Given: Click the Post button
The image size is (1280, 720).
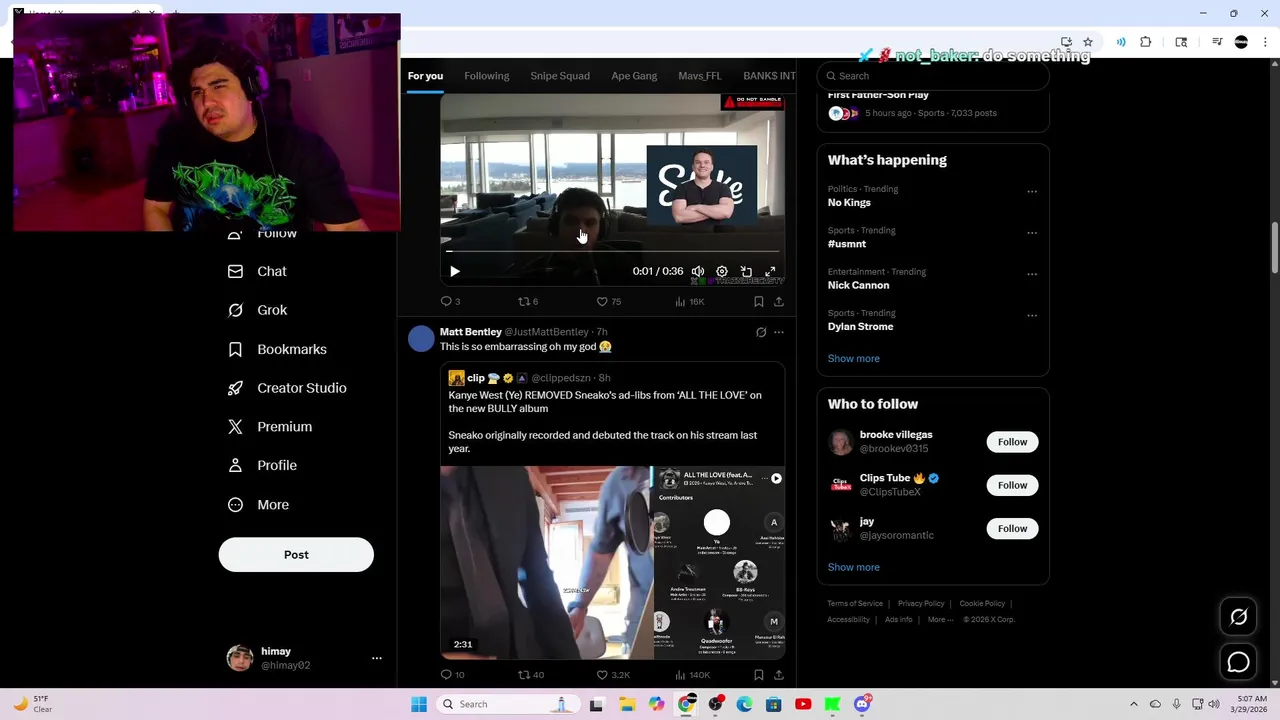Looking at the screenshot, I should (x=296, y=555).
